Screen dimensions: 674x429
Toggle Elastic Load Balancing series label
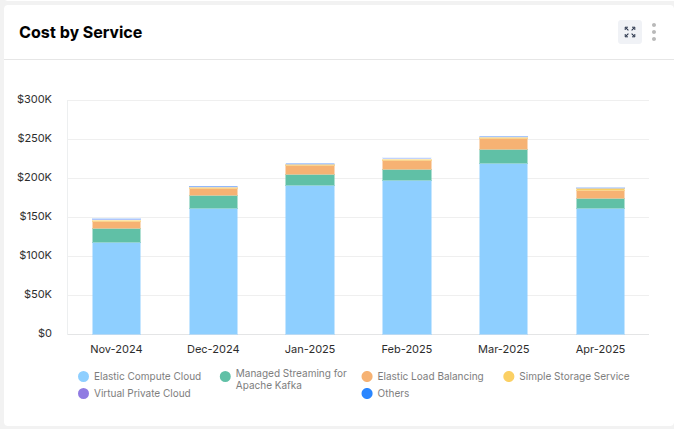430,377
